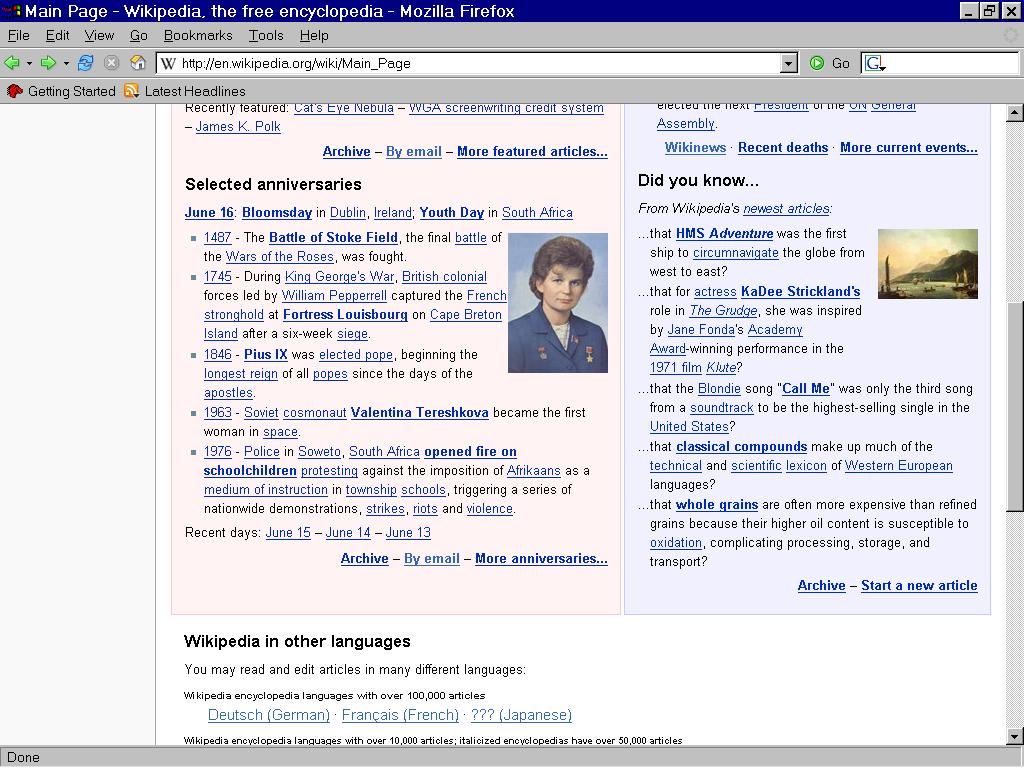Open the June 15 recent day link
This screenshot has height=768, width=1024.
(288, 532)
